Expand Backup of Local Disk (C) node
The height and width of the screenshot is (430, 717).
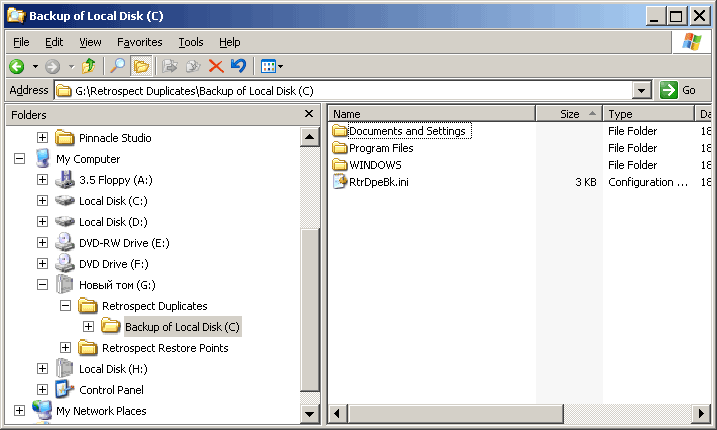[89, 327]
